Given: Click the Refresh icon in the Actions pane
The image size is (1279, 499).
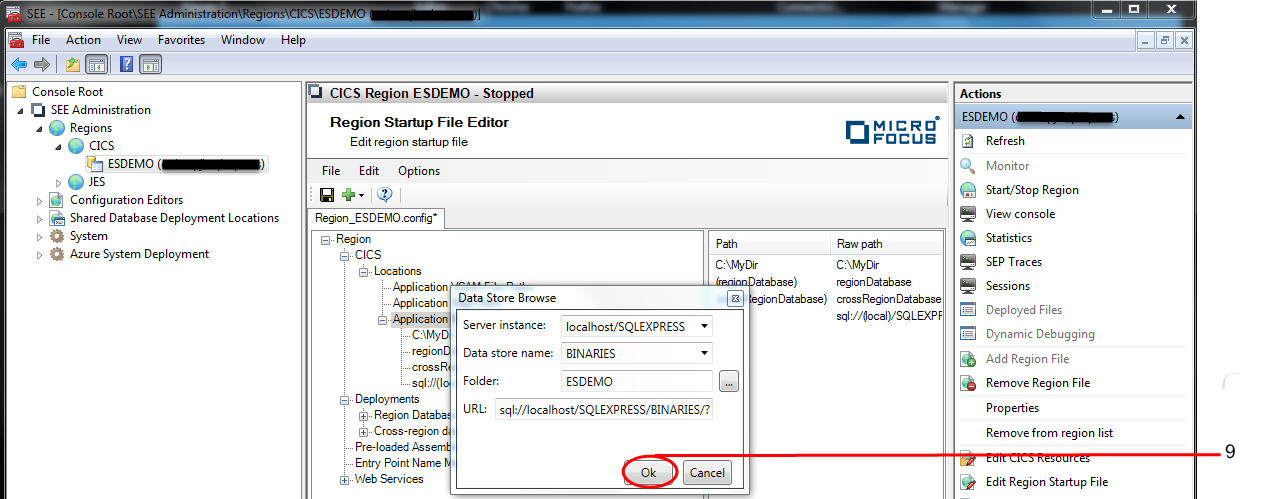Looking at the screenshot, I should pos(968,142).
